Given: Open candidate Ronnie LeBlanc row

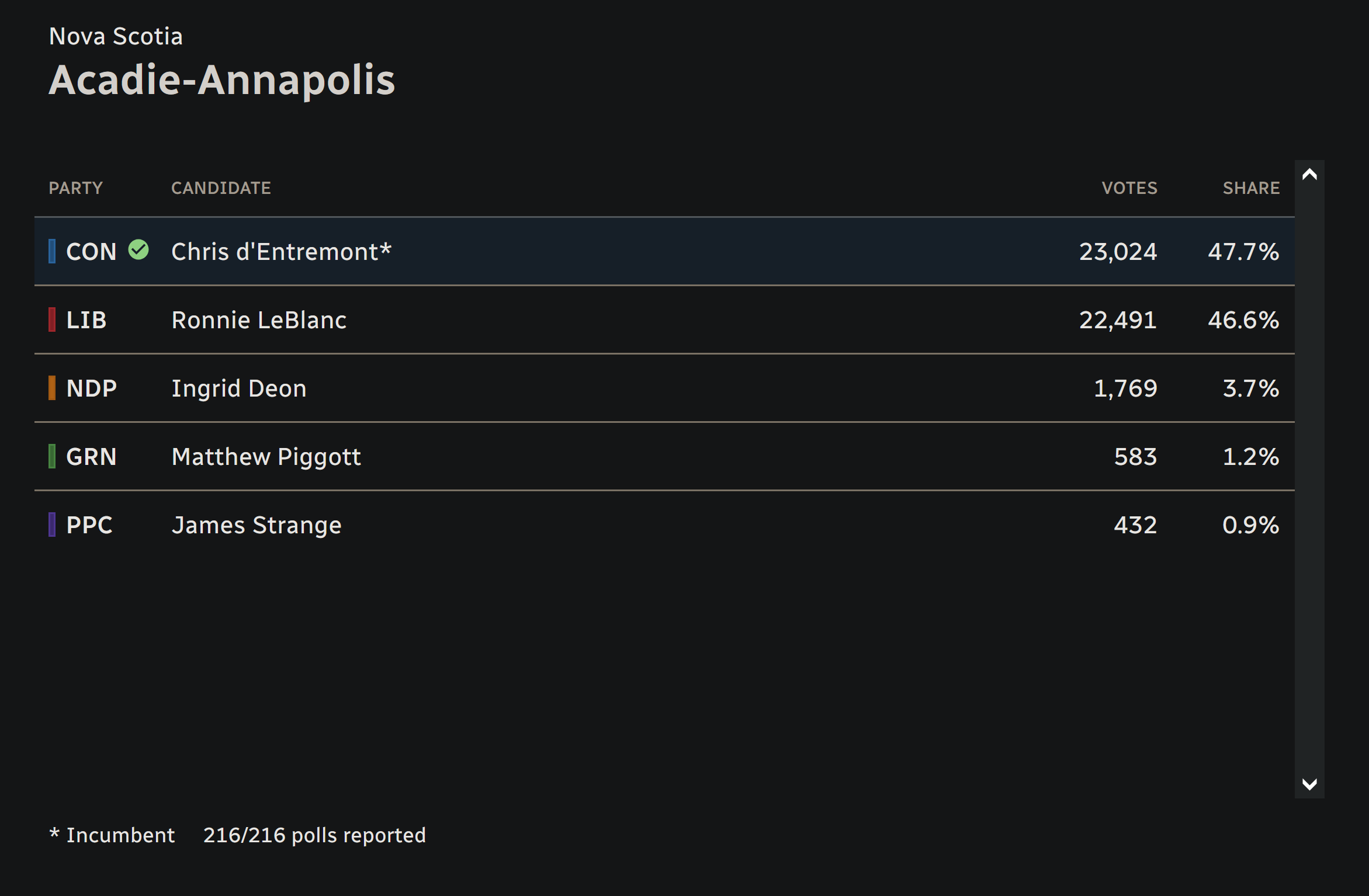Looking at the screenshot, I should [664, 319].
